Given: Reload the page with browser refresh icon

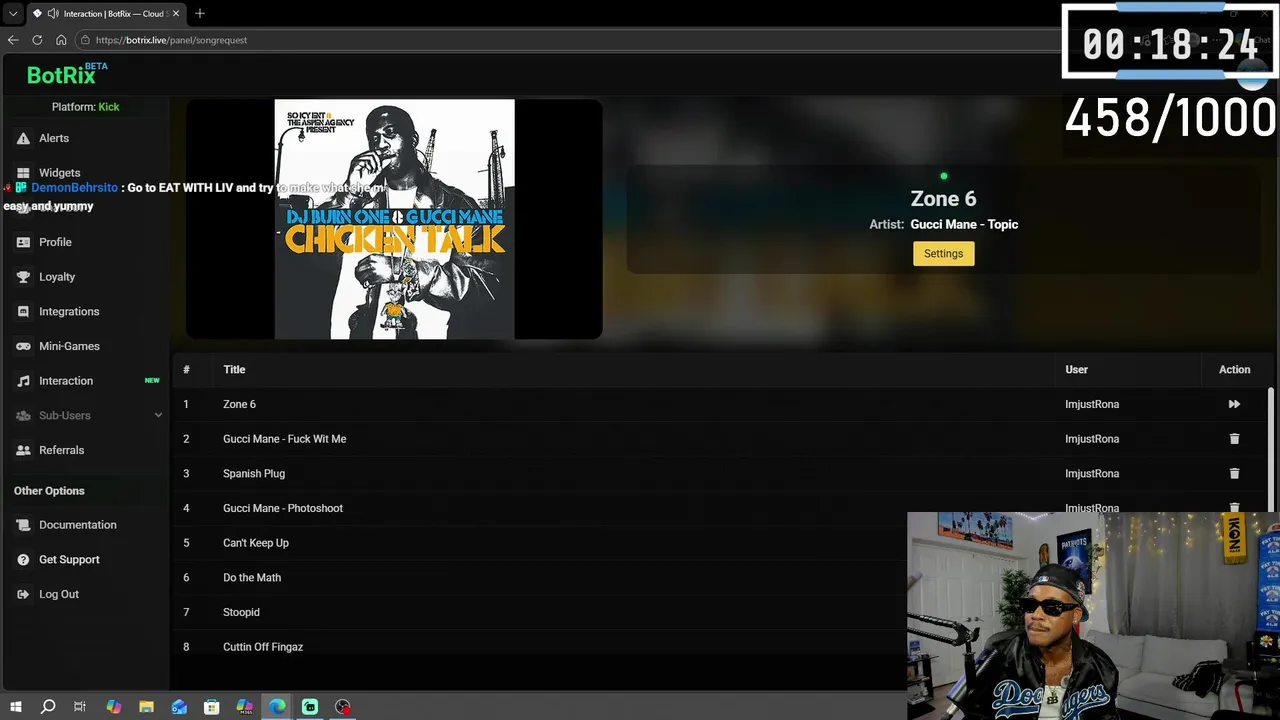Looking at the screenshot, I should point(37,40).
